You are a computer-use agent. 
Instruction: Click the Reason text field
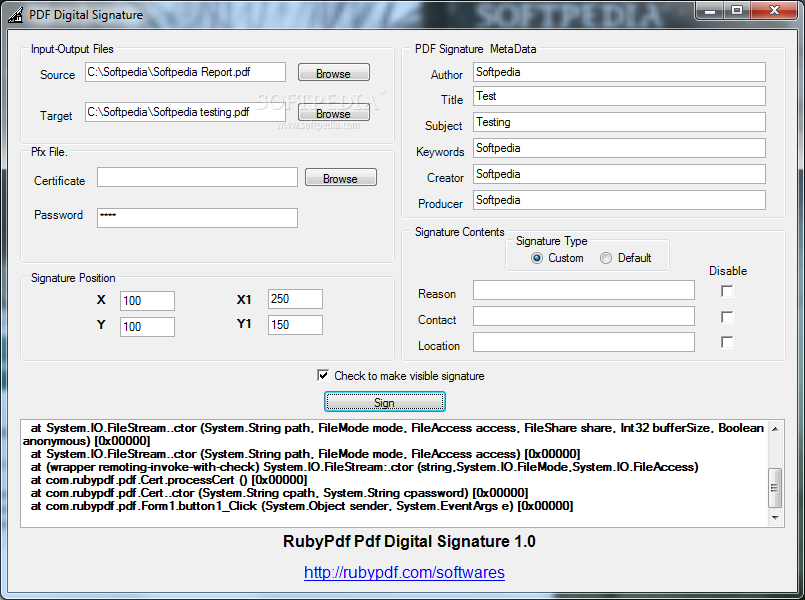pos(584,290)
